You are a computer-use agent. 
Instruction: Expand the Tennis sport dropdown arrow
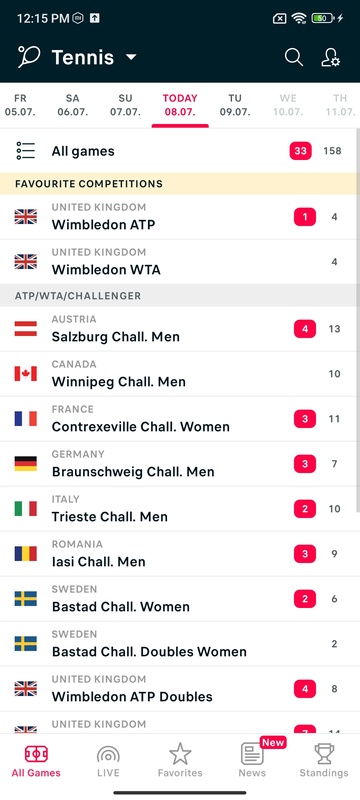[x=131, y=57]
